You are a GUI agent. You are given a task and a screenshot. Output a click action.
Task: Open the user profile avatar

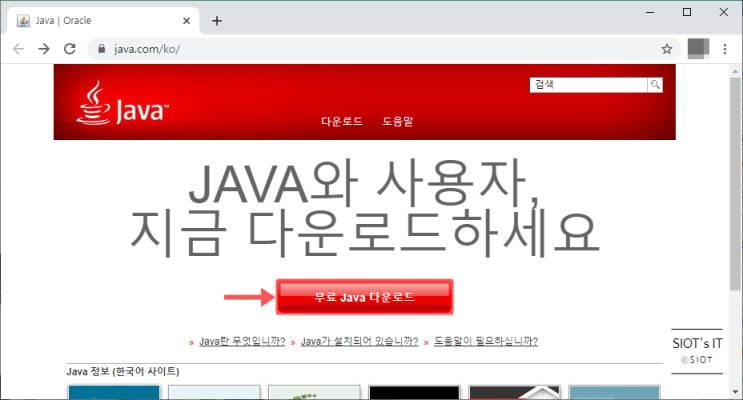[x=698, y=48]
